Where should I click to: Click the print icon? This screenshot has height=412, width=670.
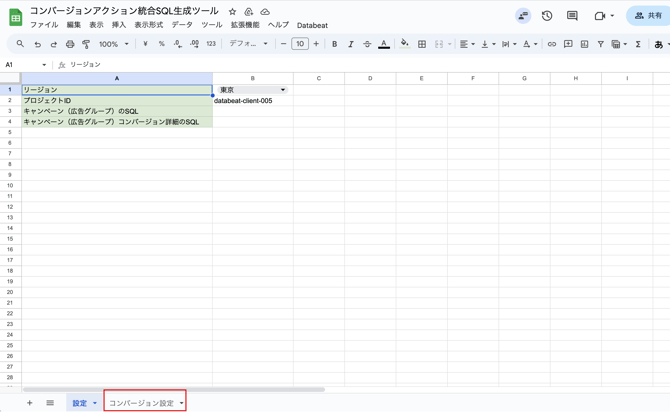point(70,44)
